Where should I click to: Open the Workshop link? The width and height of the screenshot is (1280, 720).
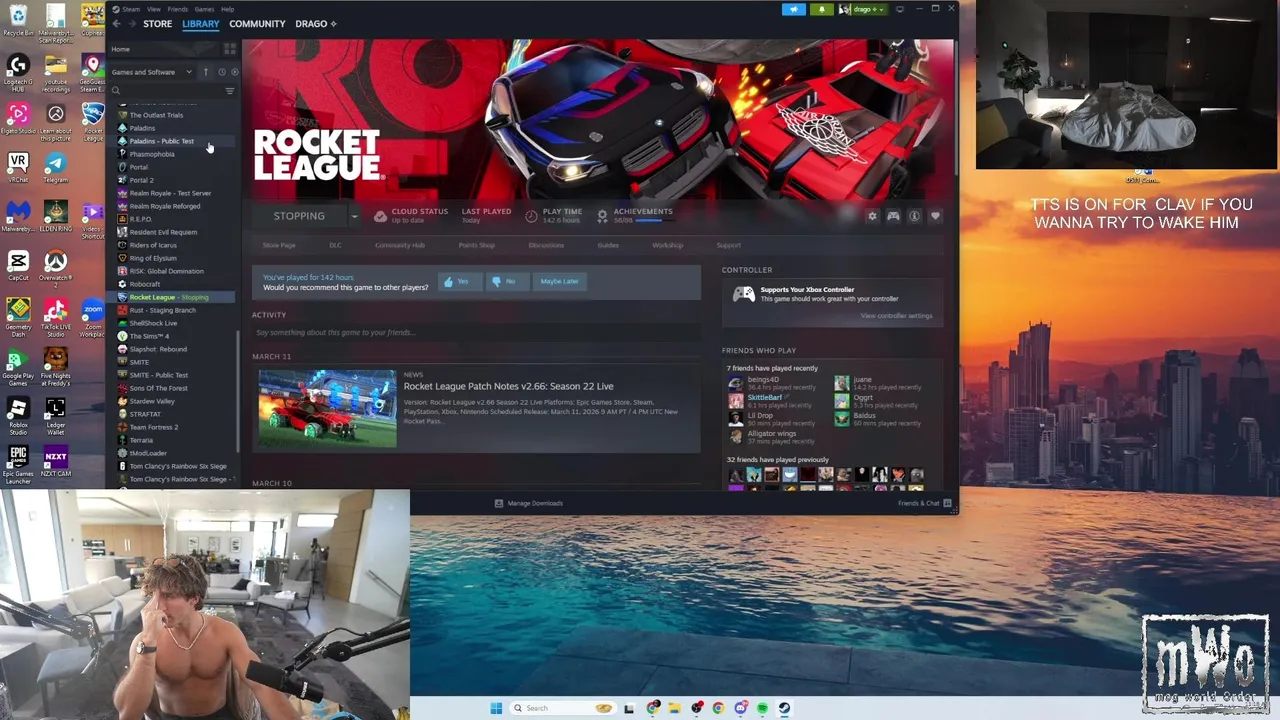[x=667, y=245]
